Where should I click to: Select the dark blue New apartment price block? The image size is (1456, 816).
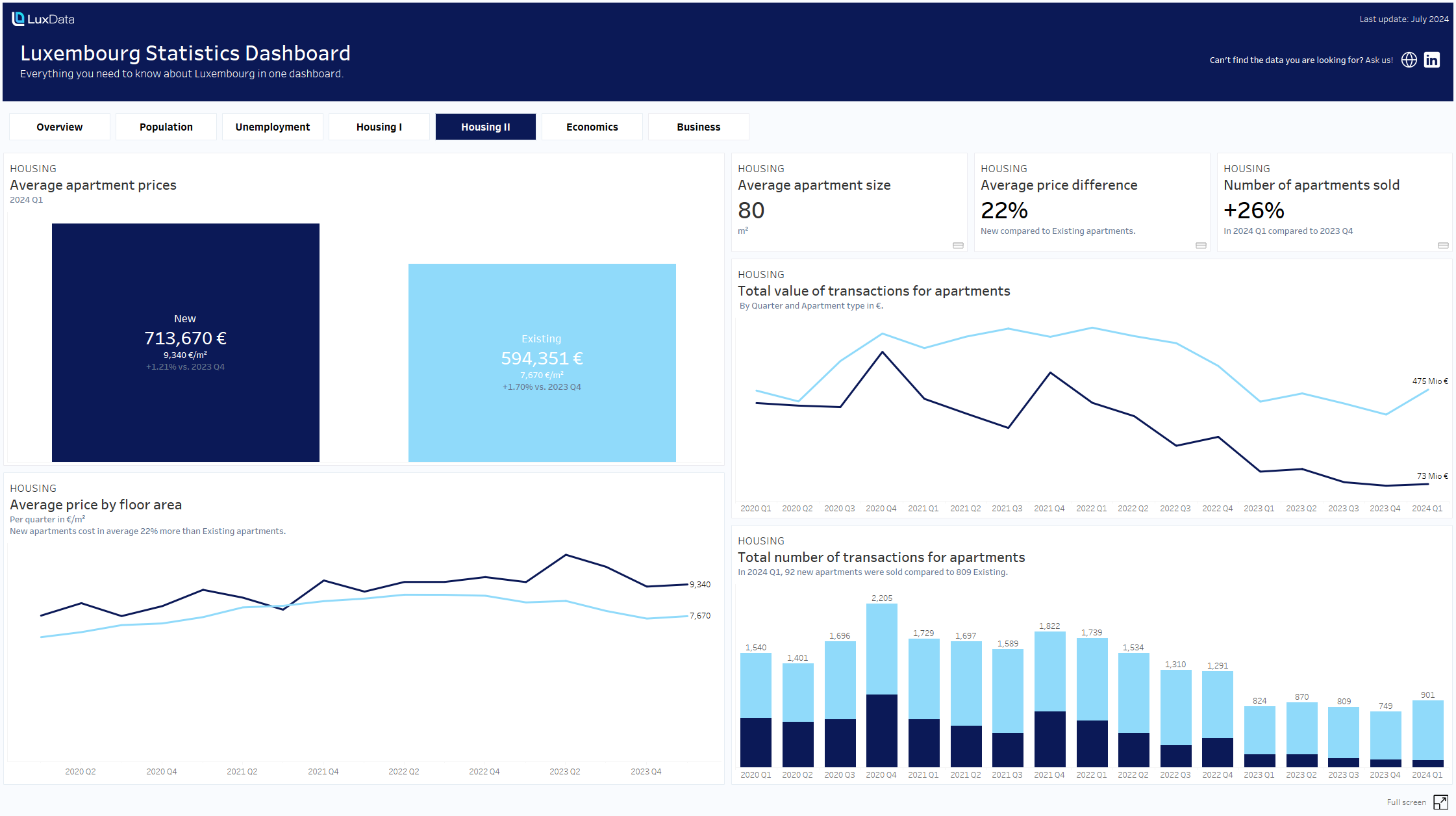[186, 342]
